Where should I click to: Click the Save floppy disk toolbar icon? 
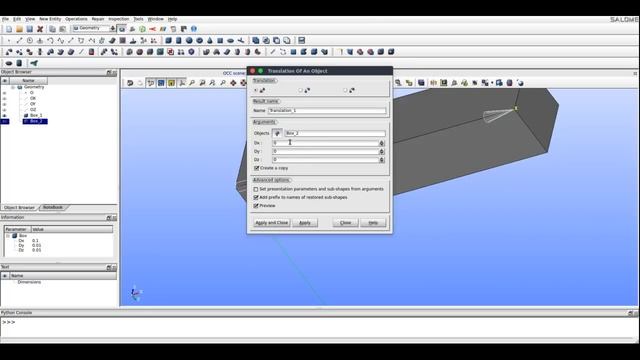point(29,29)
